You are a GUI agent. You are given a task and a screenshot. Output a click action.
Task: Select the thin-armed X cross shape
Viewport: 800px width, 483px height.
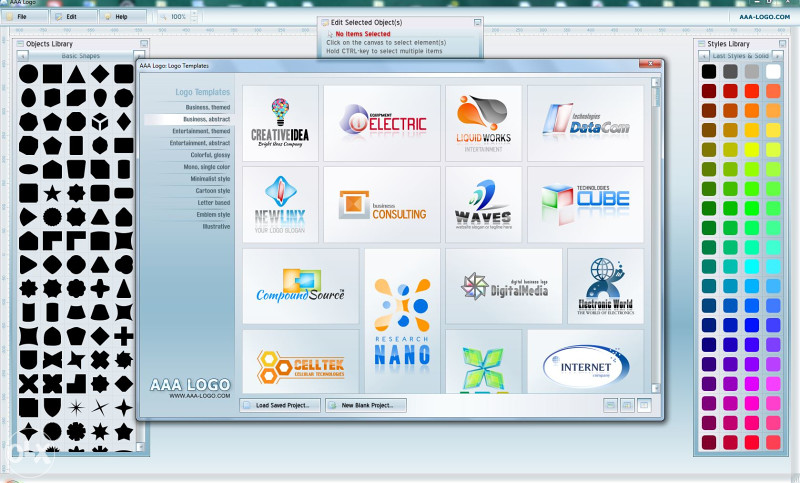tap(29, 384)
